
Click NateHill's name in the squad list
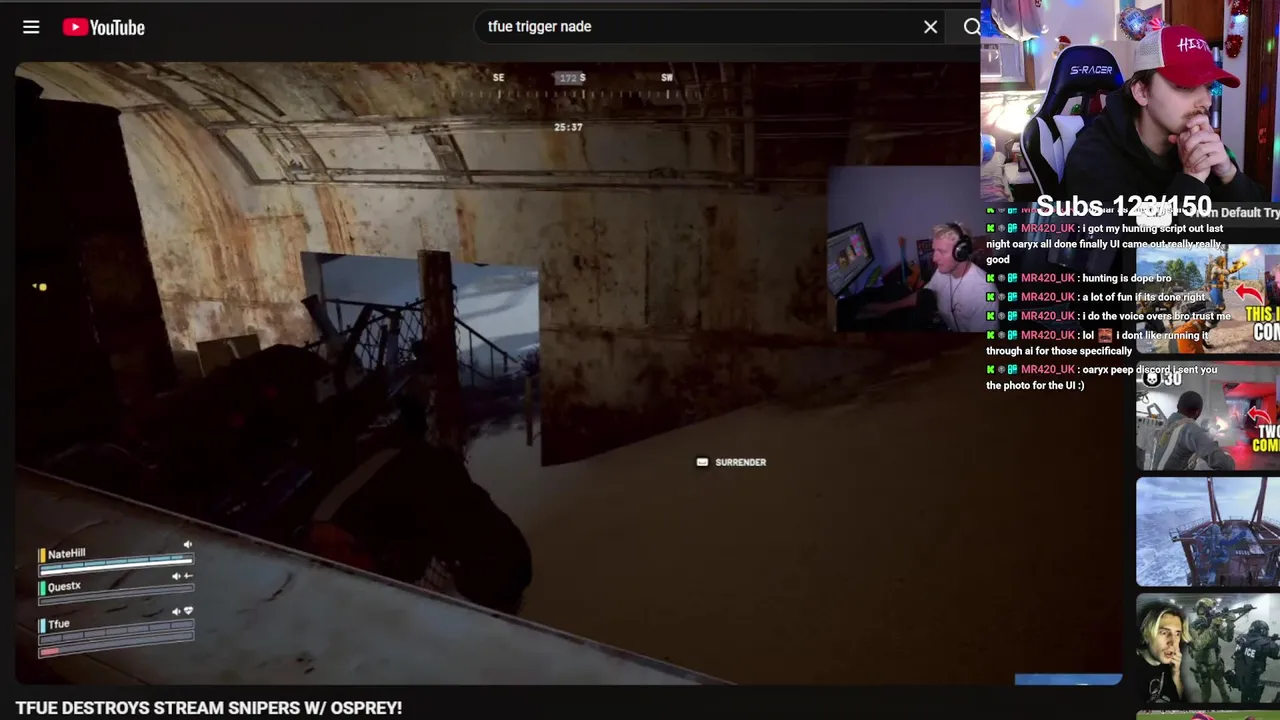pyautogui.click(x=67, y=554)
